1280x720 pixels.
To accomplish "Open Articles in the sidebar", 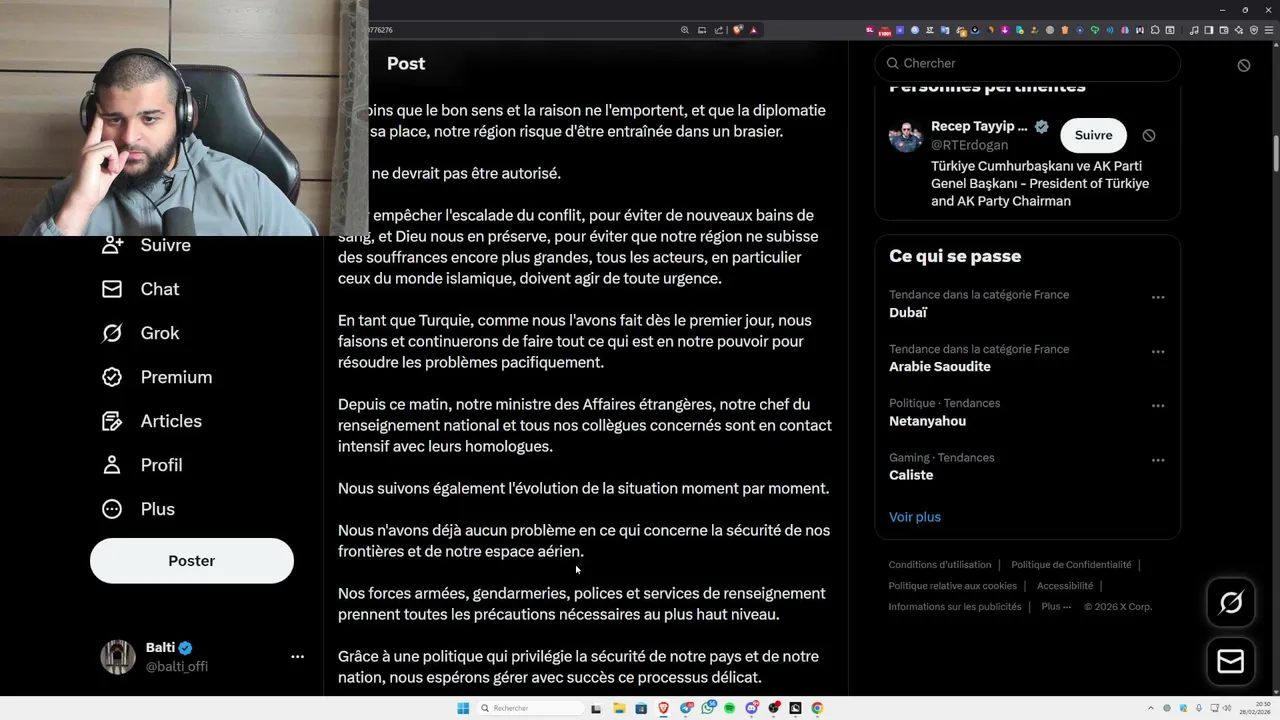I will point(152,421).
